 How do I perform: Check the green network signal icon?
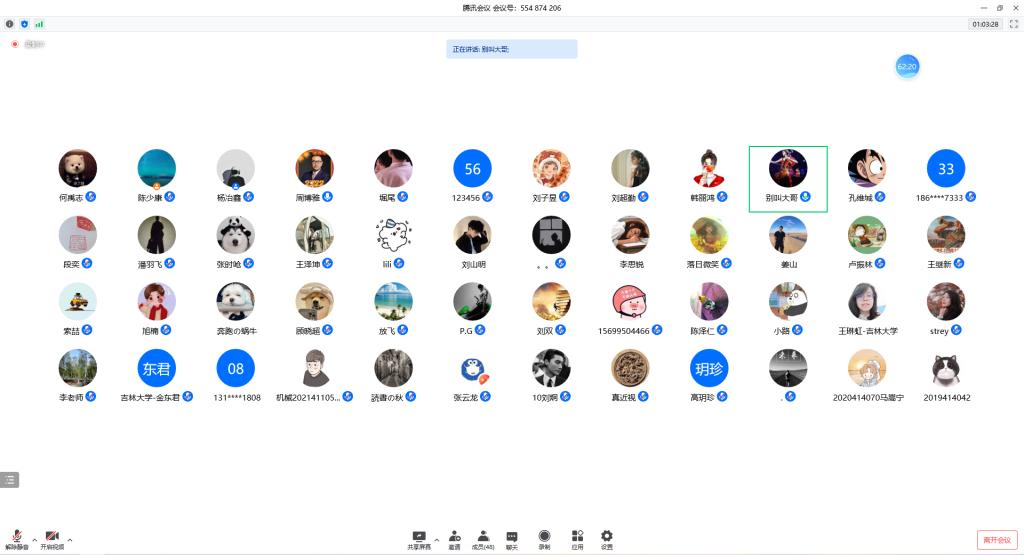[x=39, y=23]
